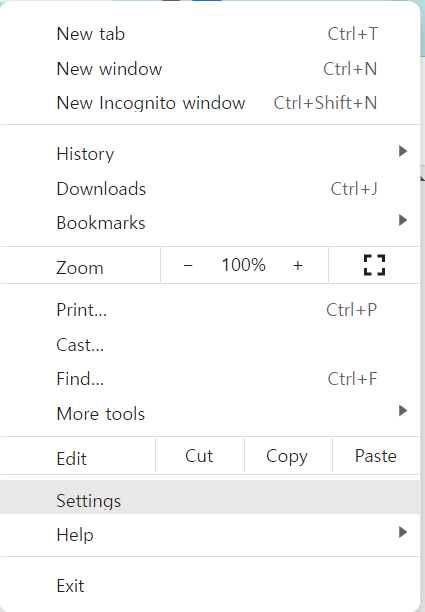425x612 pixels.
Task: Select Print... from the menu
Action: click(210, 310)
